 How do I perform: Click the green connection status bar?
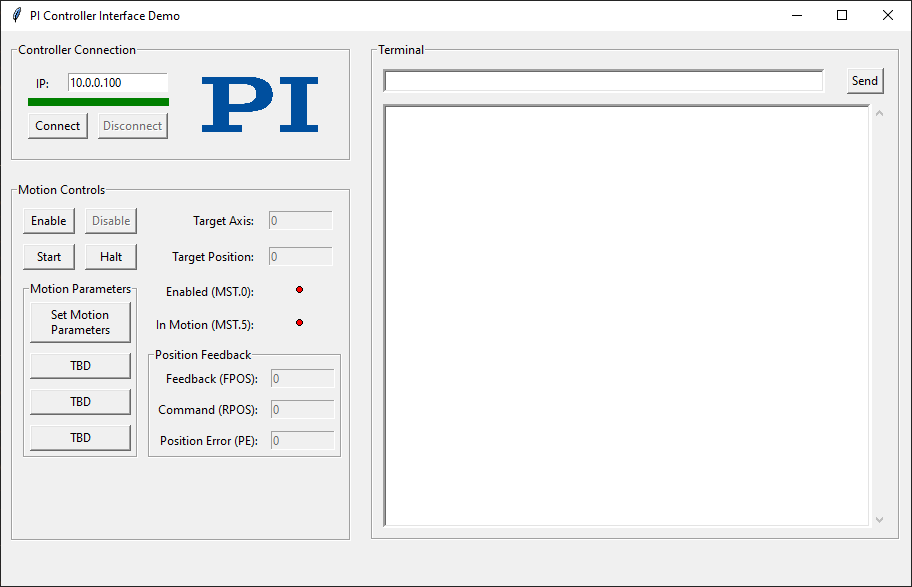pos(98,102)
